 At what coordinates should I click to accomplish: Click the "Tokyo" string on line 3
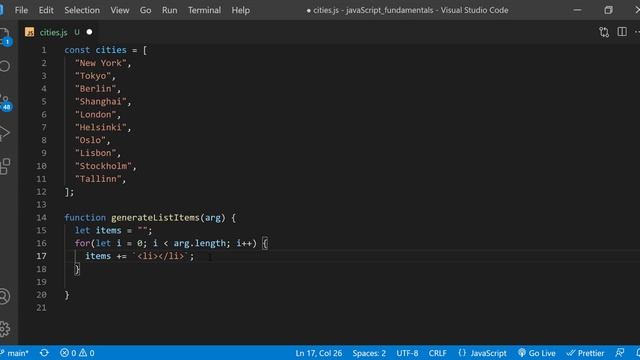coord(93,76)
